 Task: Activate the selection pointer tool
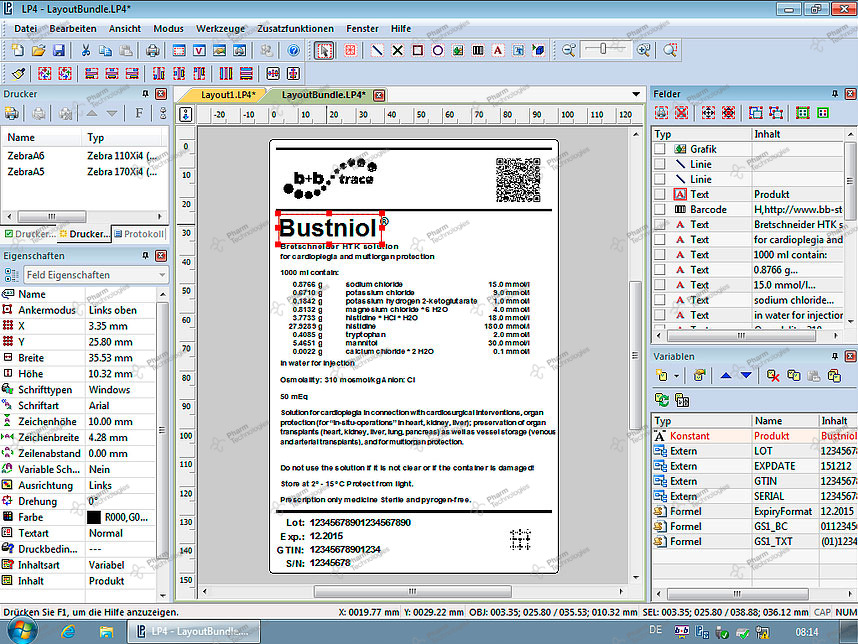pos(324,50)
